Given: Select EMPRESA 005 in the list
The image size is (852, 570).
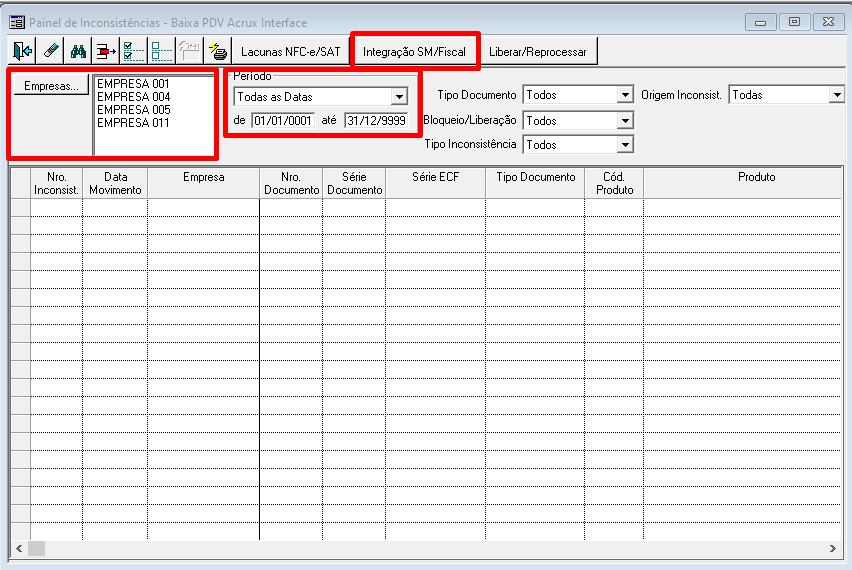Looking at the screenshot, I should point(134,110).
